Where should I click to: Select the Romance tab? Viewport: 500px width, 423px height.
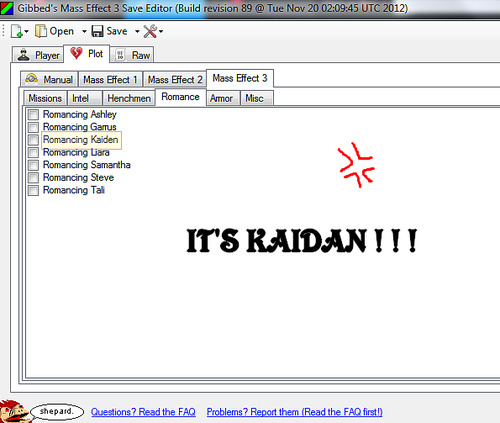(180, 97)
